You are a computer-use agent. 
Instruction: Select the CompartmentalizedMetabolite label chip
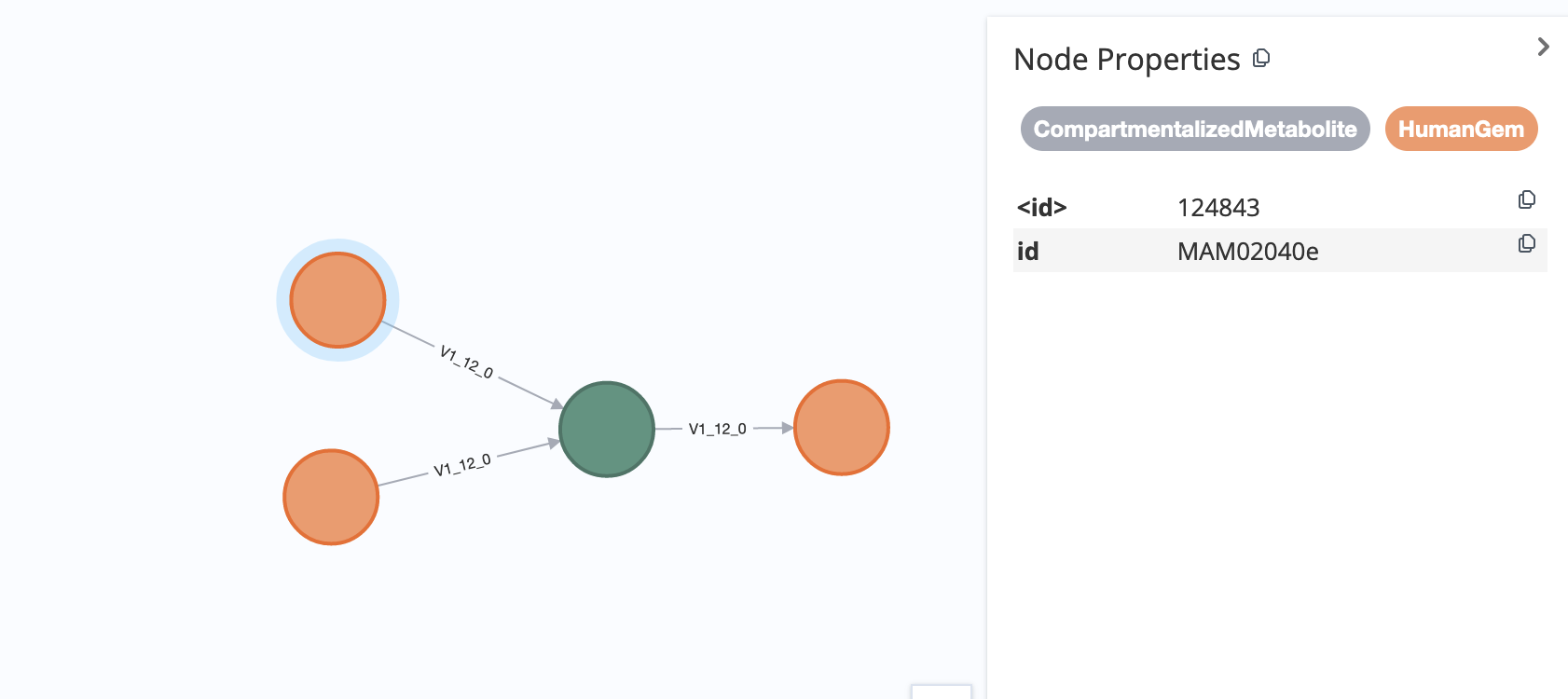point(1195,129)
